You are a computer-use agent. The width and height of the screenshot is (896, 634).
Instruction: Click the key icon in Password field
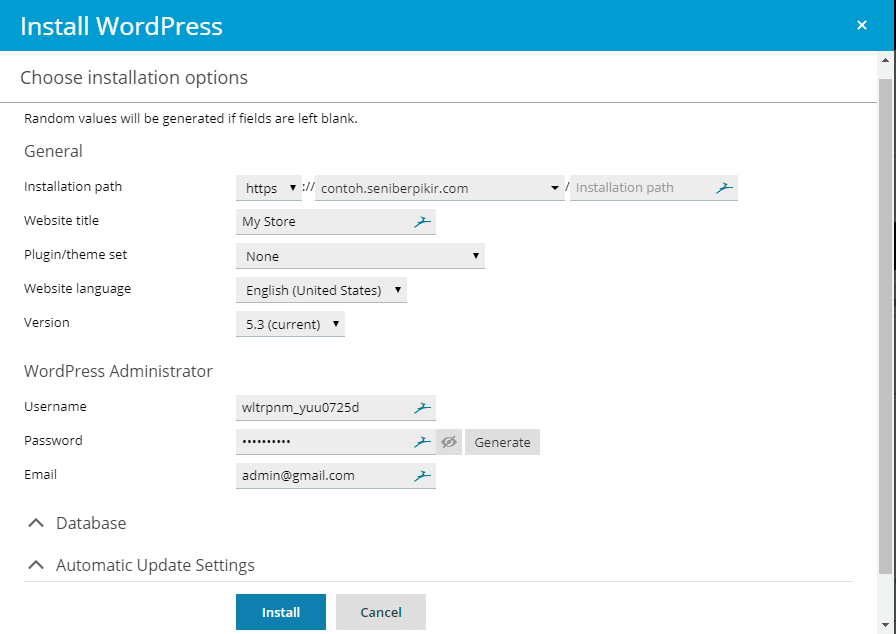tap(422, 442)
